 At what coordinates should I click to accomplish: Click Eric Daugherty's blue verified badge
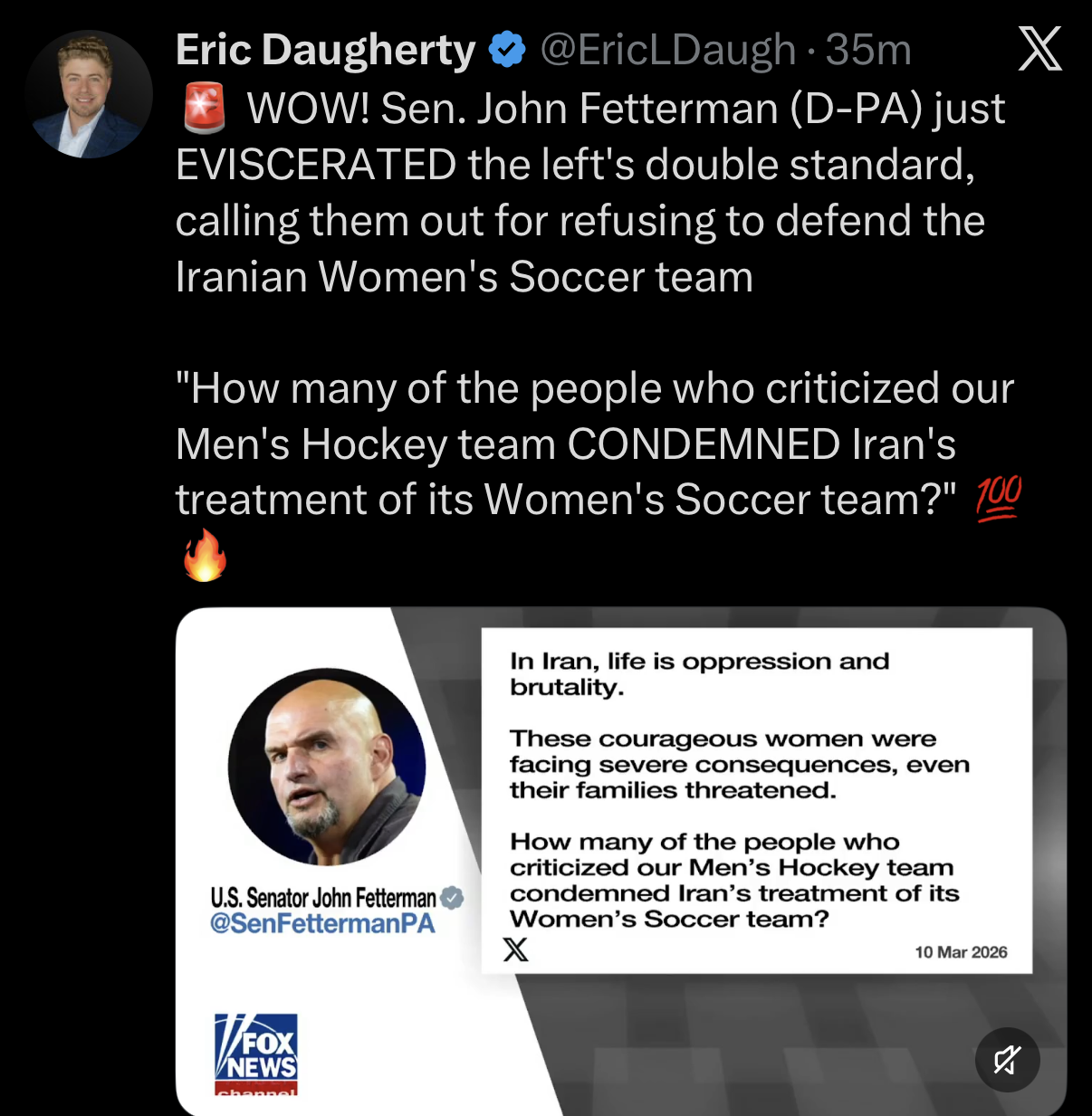[507, 50]
